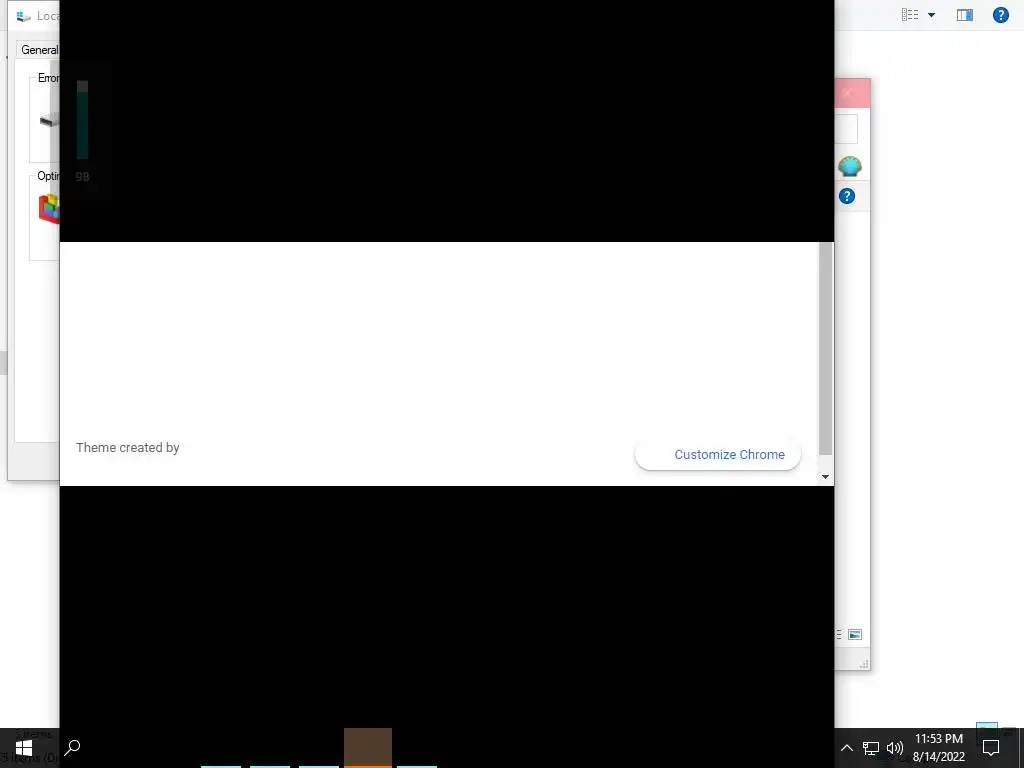The height and width of the screenshot is (768, 1024).
Task: Click the colorful defragment blocks icon
Action: (x=49, y=209)
